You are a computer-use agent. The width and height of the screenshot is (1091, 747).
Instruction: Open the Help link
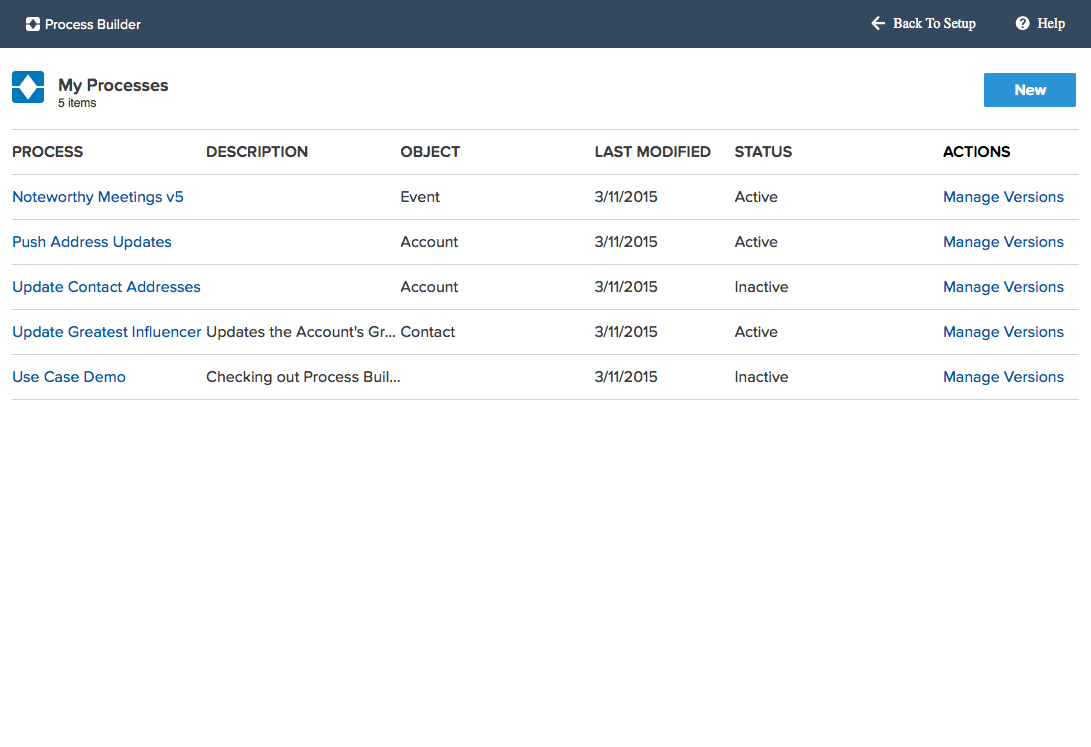coord(1051,23)
